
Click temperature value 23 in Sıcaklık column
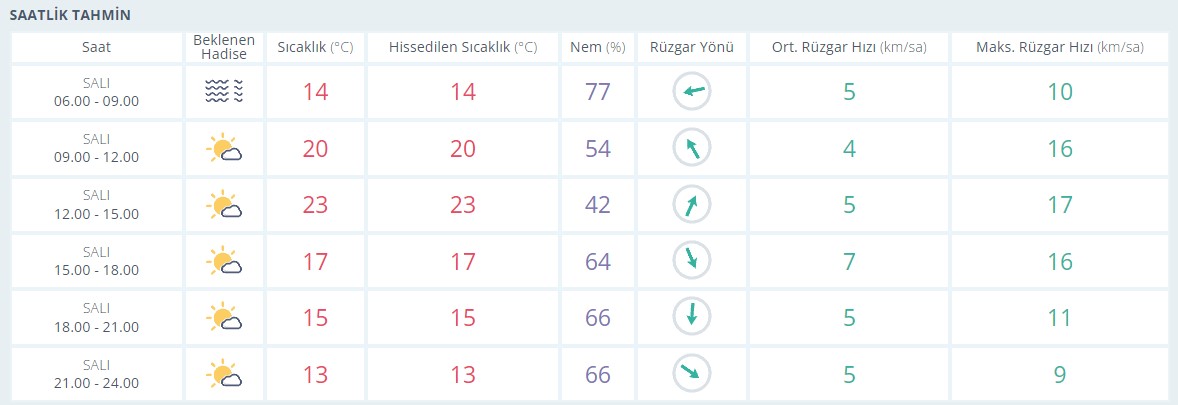click(316, 204)
